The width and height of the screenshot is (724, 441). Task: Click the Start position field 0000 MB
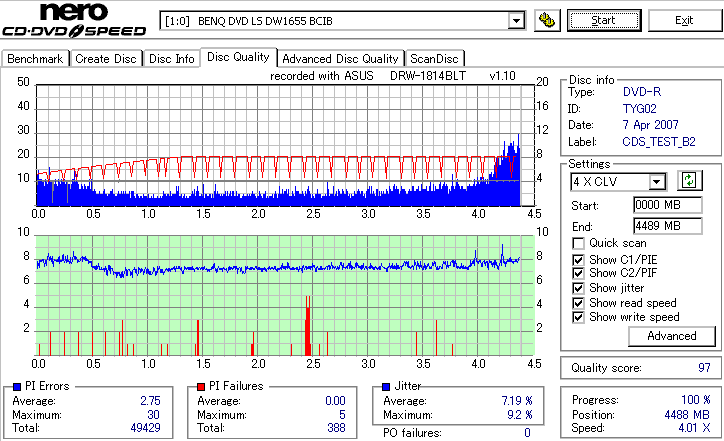(668, 205)
